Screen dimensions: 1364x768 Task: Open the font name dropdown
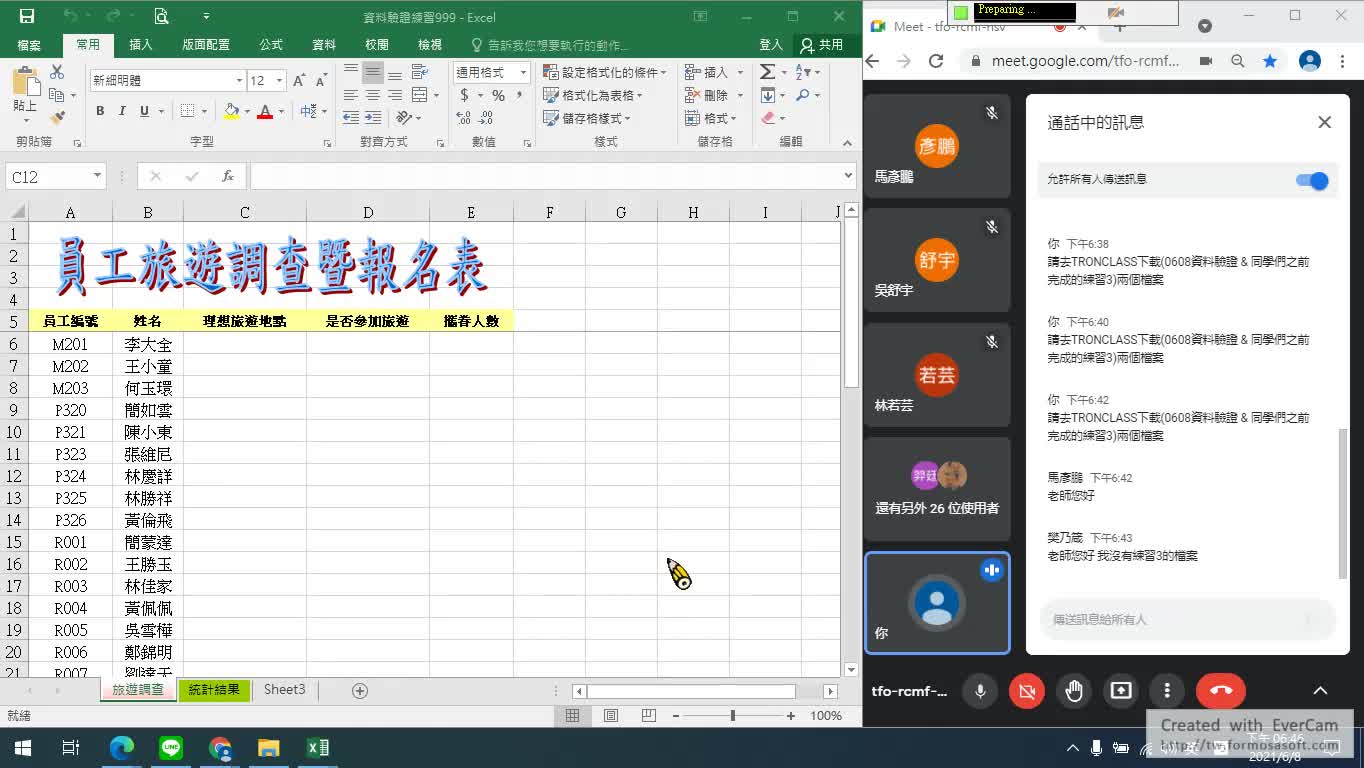click(239, 80)
